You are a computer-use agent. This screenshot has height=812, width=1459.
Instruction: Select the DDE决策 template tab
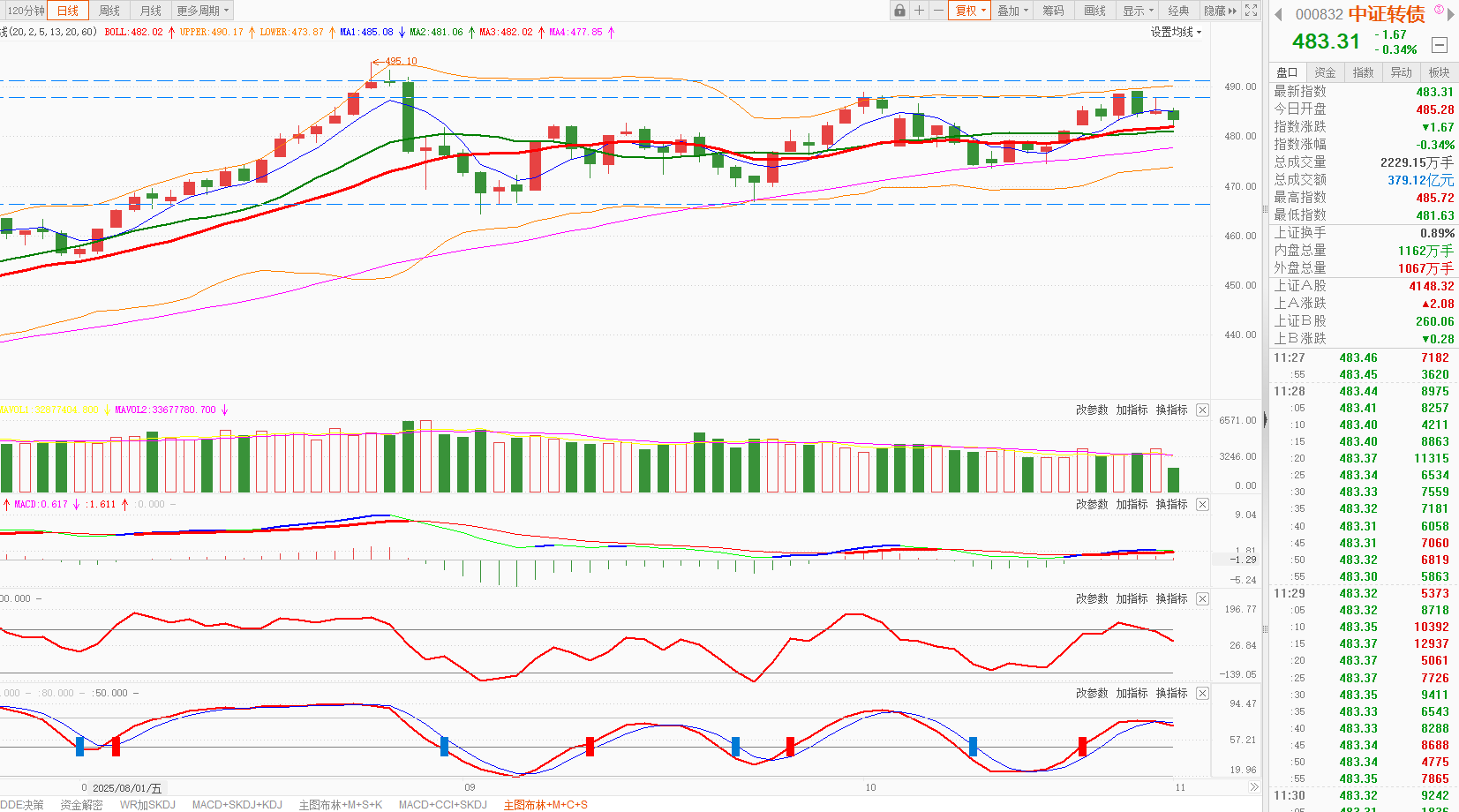21,804
